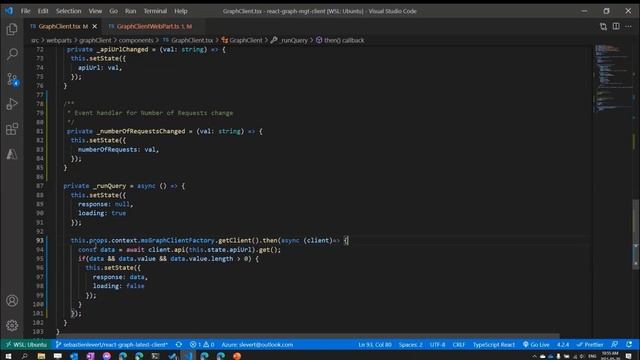Open Source Control view in activity bar
Image resolution: width=640 pixels, height=360 pixels.
pyautogui.click(x=12, y=79)
